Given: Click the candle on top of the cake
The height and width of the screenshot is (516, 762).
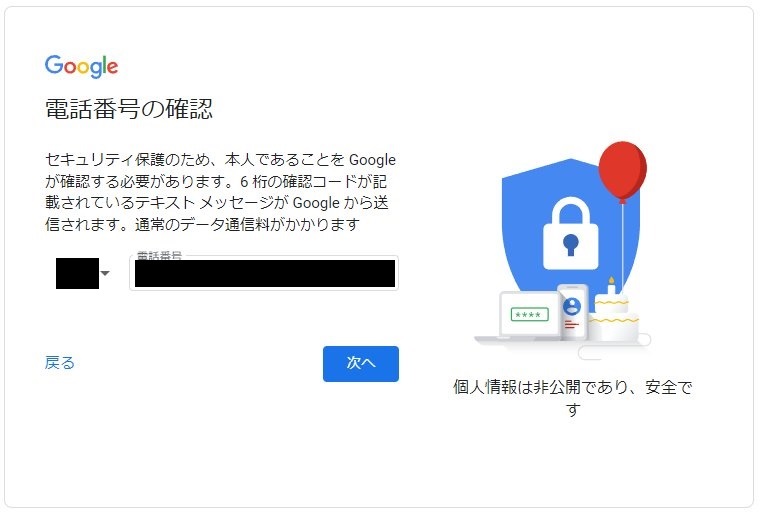Looking at the screenshot, I should click(611, 286).
